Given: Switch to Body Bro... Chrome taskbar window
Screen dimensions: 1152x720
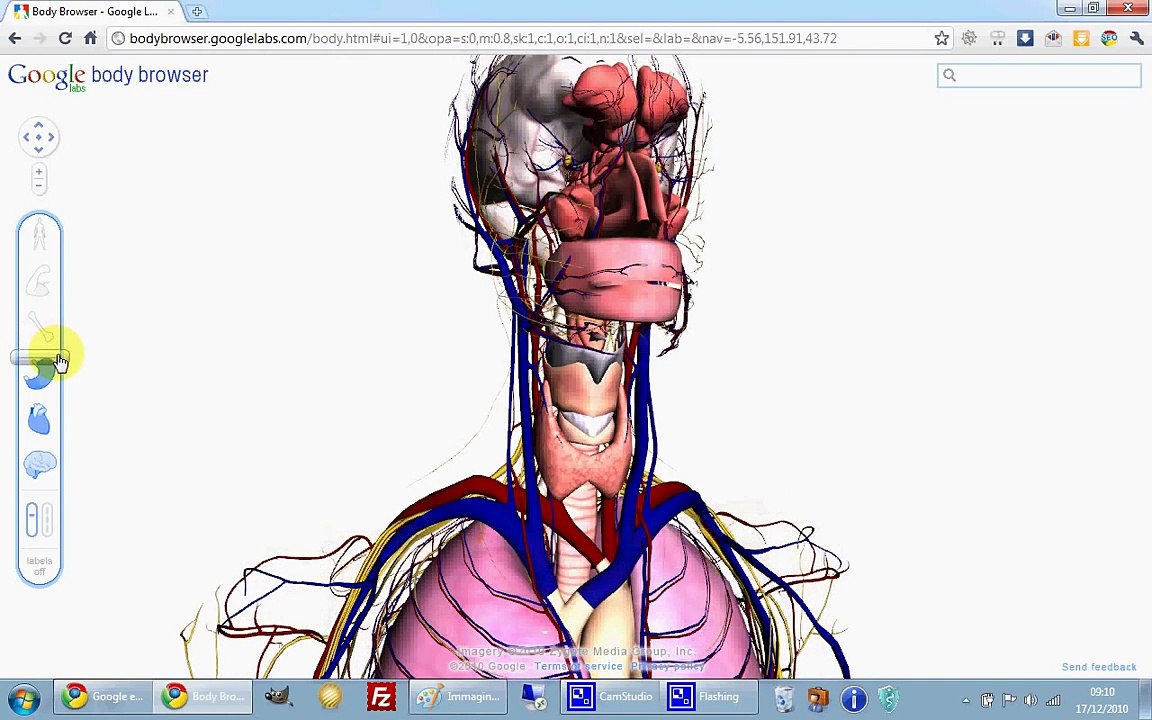Looking at the screenshot, I should pyautogui.click(x=203, y=696).
